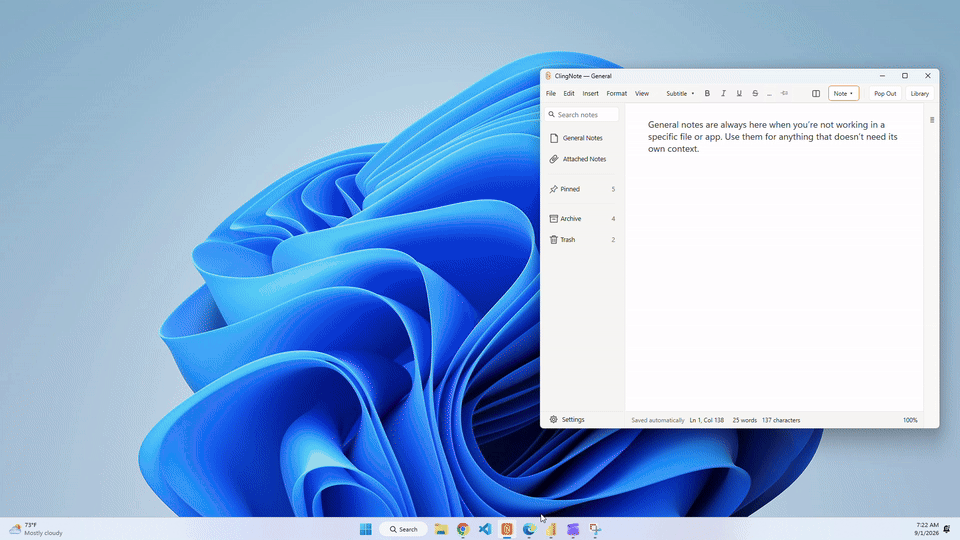Open the Format menu
This screenshot has height=540, width=960.
[617, 94]
